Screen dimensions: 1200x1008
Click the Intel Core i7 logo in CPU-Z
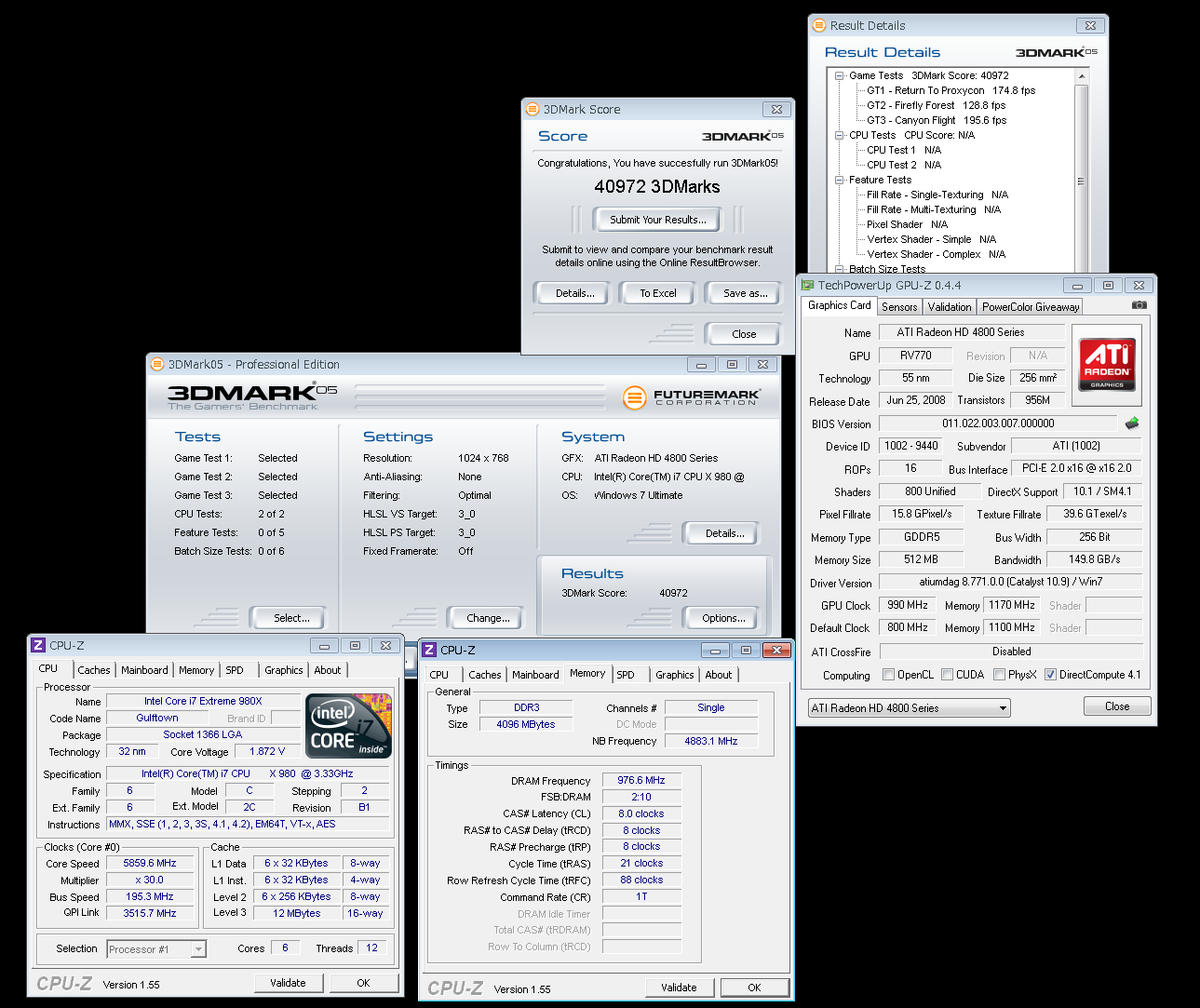pyautogui.click(x=350, y=726)
